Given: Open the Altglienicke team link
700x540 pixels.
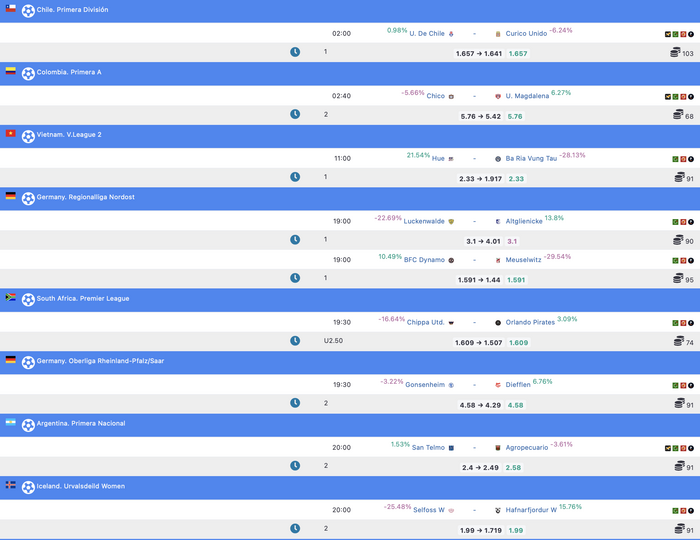Looking at the screenshot, I should [x=524, y=221].
